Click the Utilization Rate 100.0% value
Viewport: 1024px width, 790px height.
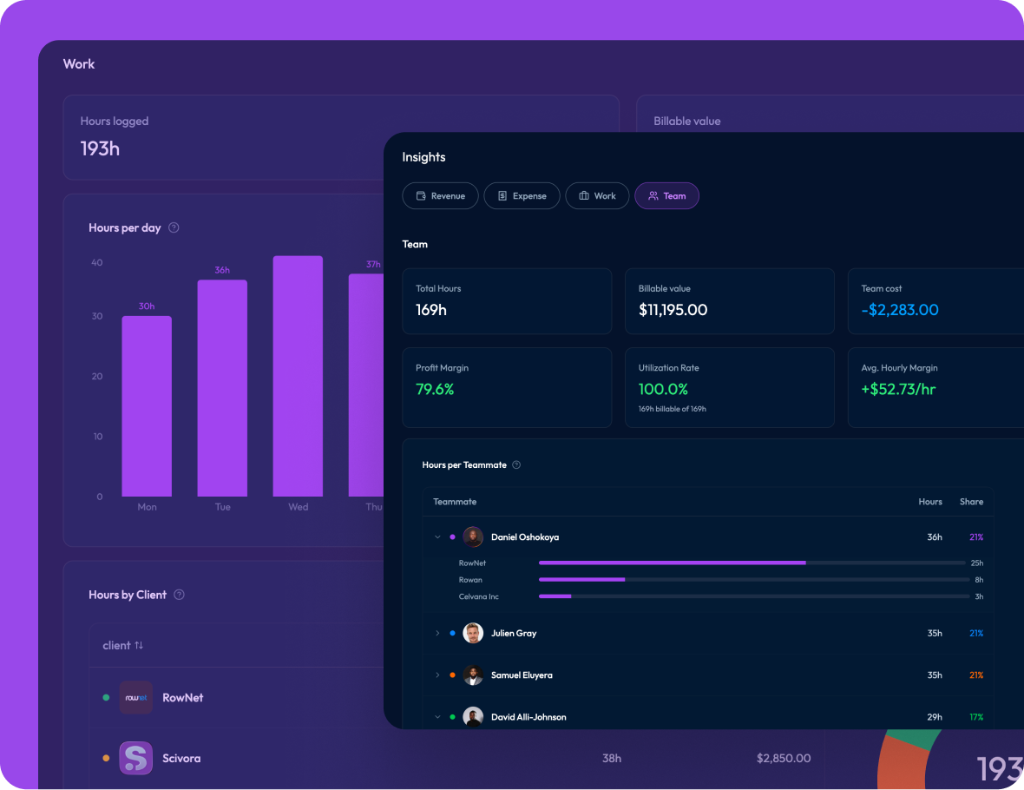pos(663,390)
